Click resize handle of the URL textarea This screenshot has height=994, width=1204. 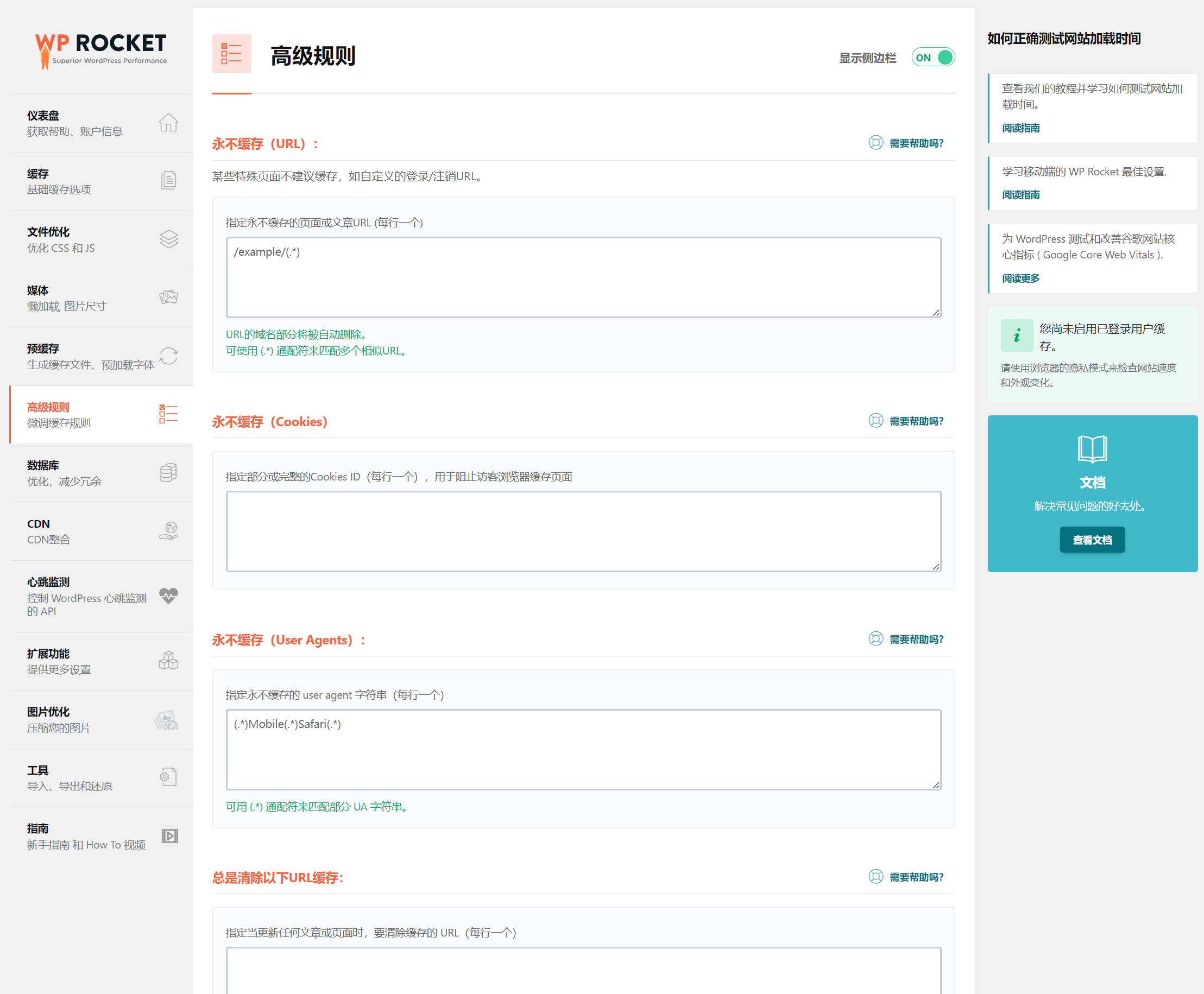point(935,313)
